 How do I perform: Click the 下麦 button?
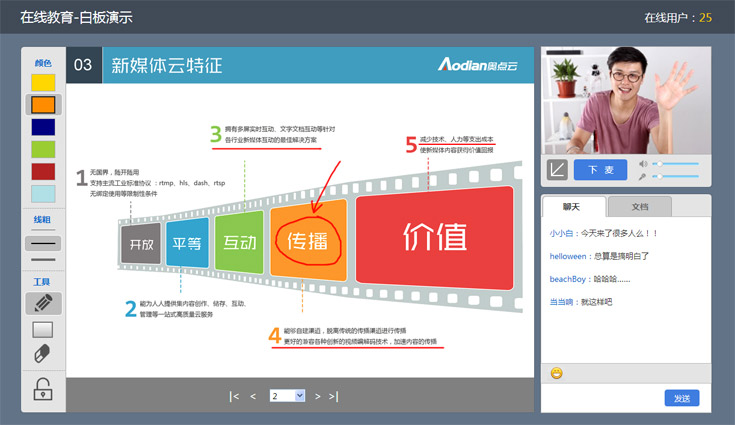tap(600, 170)
